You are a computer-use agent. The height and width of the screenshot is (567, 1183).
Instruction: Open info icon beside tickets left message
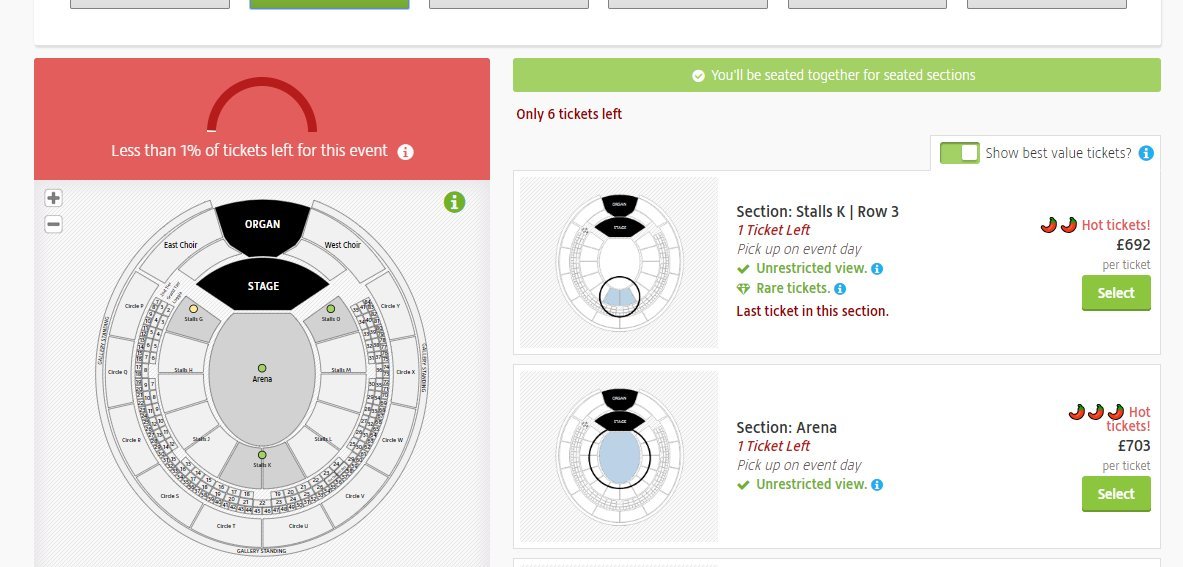(x=405, y=152)
